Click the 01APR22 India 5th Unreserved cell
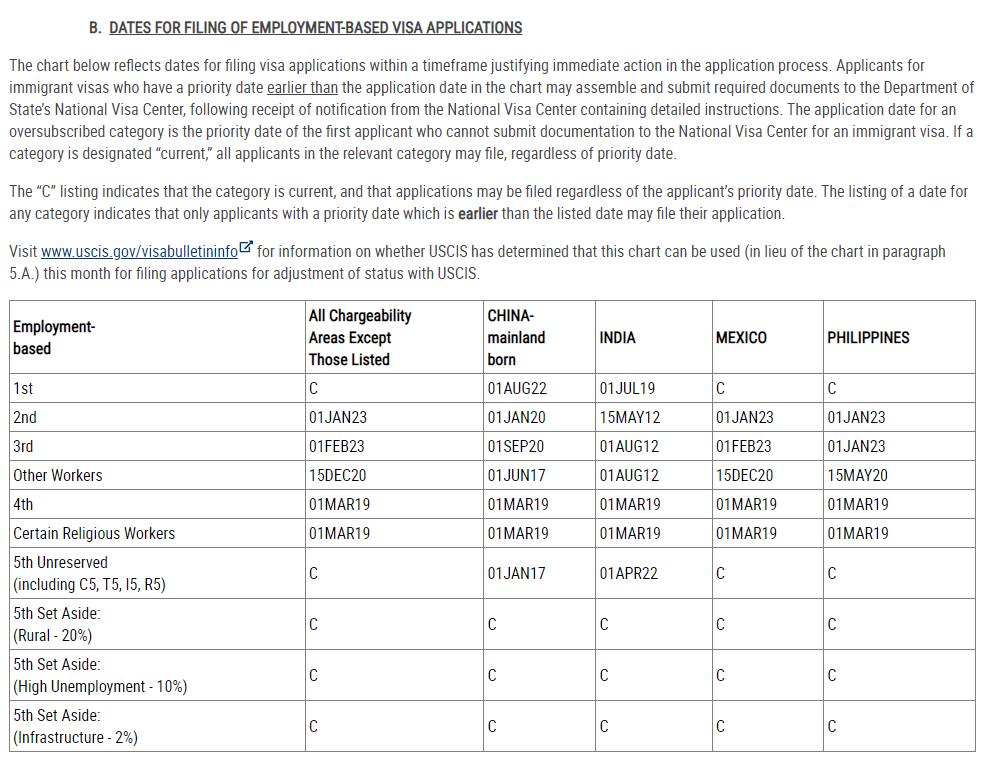The image size is (989, 758). [x=628, y=574]
